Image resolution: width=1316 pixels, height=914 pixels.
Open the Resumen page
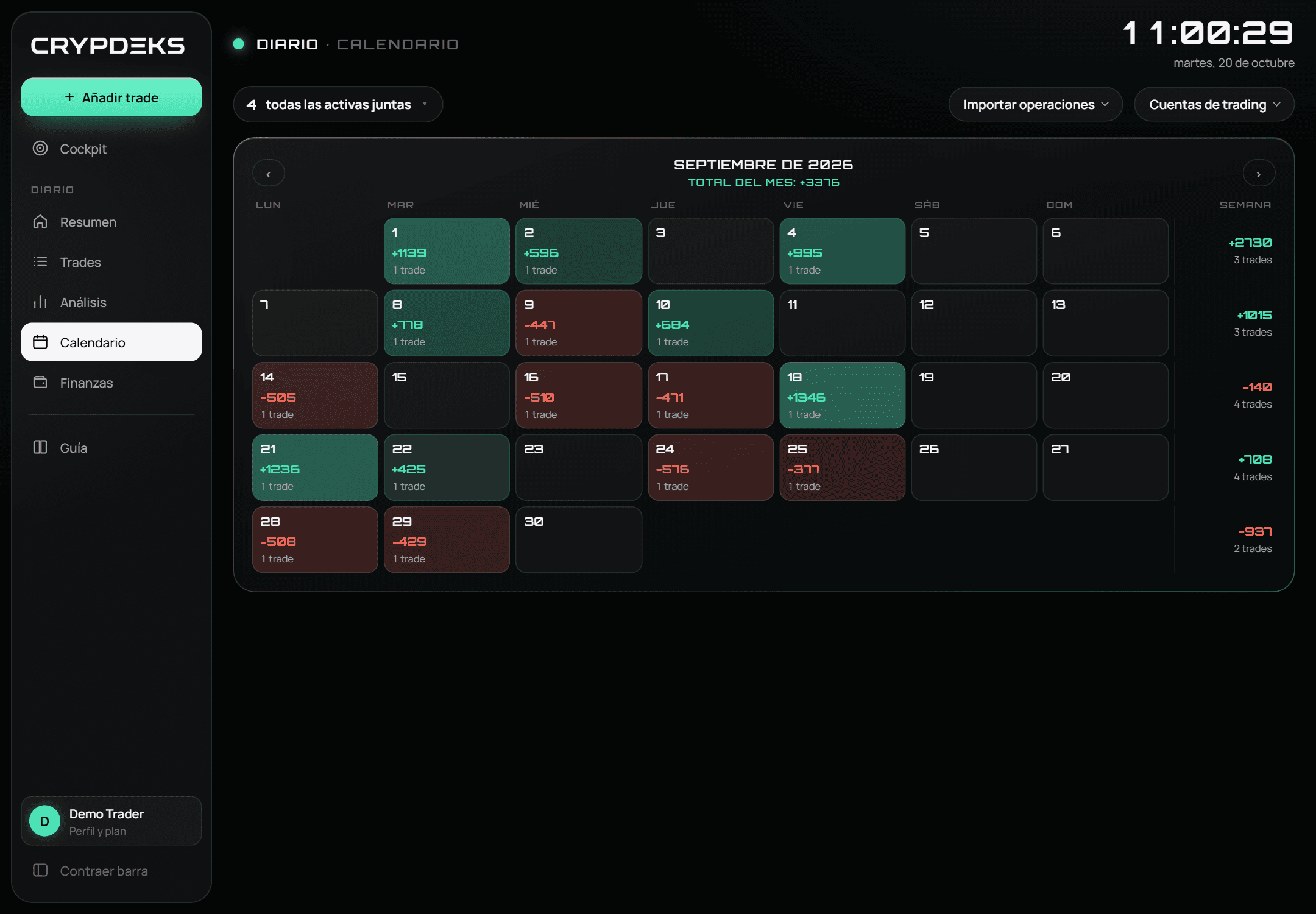point(111,222)
